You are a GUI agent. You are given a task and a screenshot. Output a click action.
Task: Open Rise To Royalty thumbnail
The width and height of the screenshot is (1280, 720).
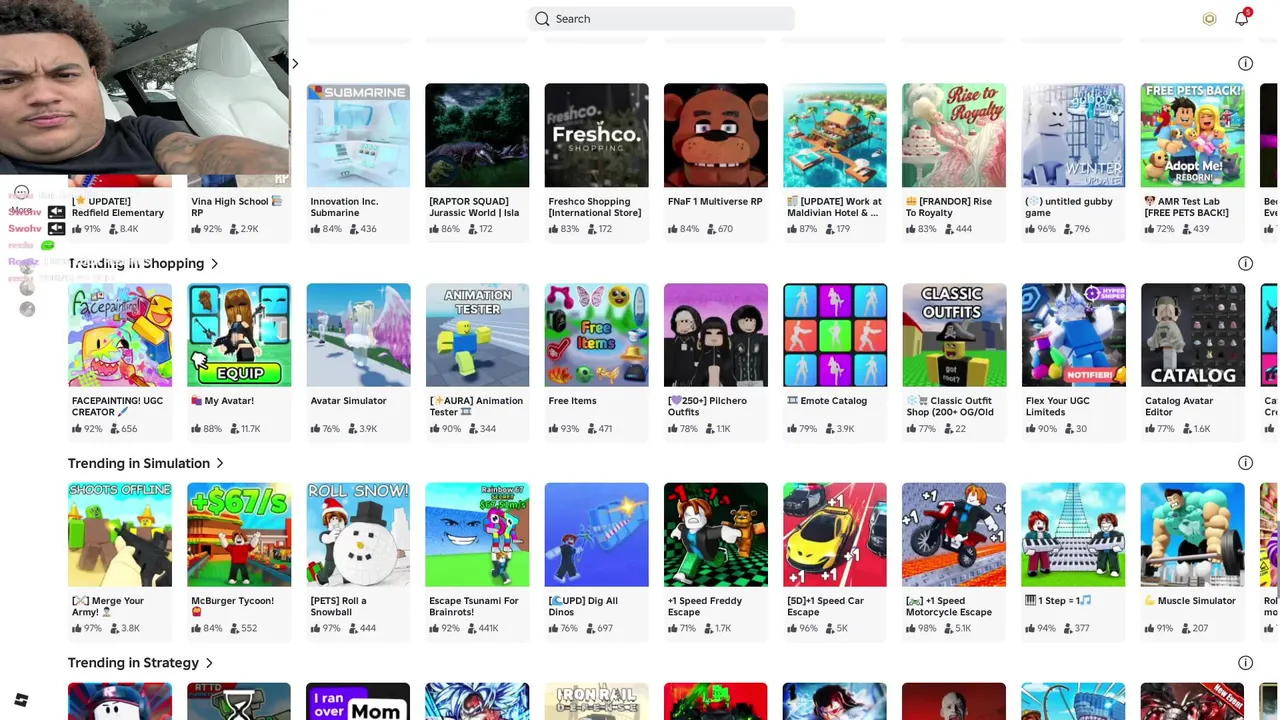pyautogui.click(x=954, y=135)
